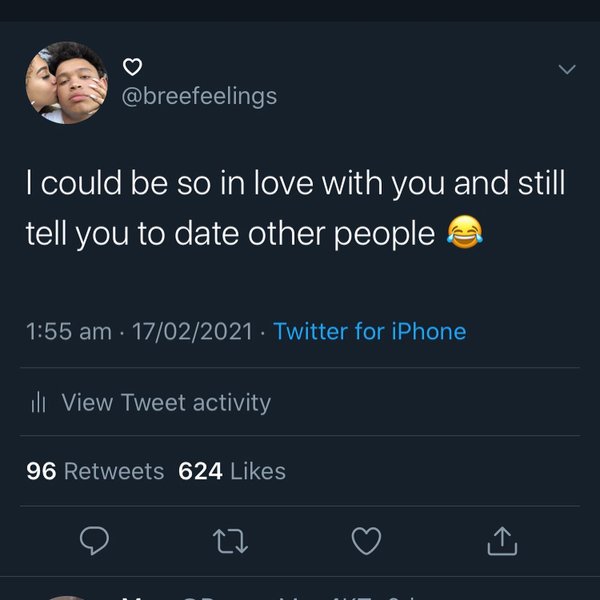Click the 1:55 am timestamp
The image size is (600, 600).
pos(68,331)
